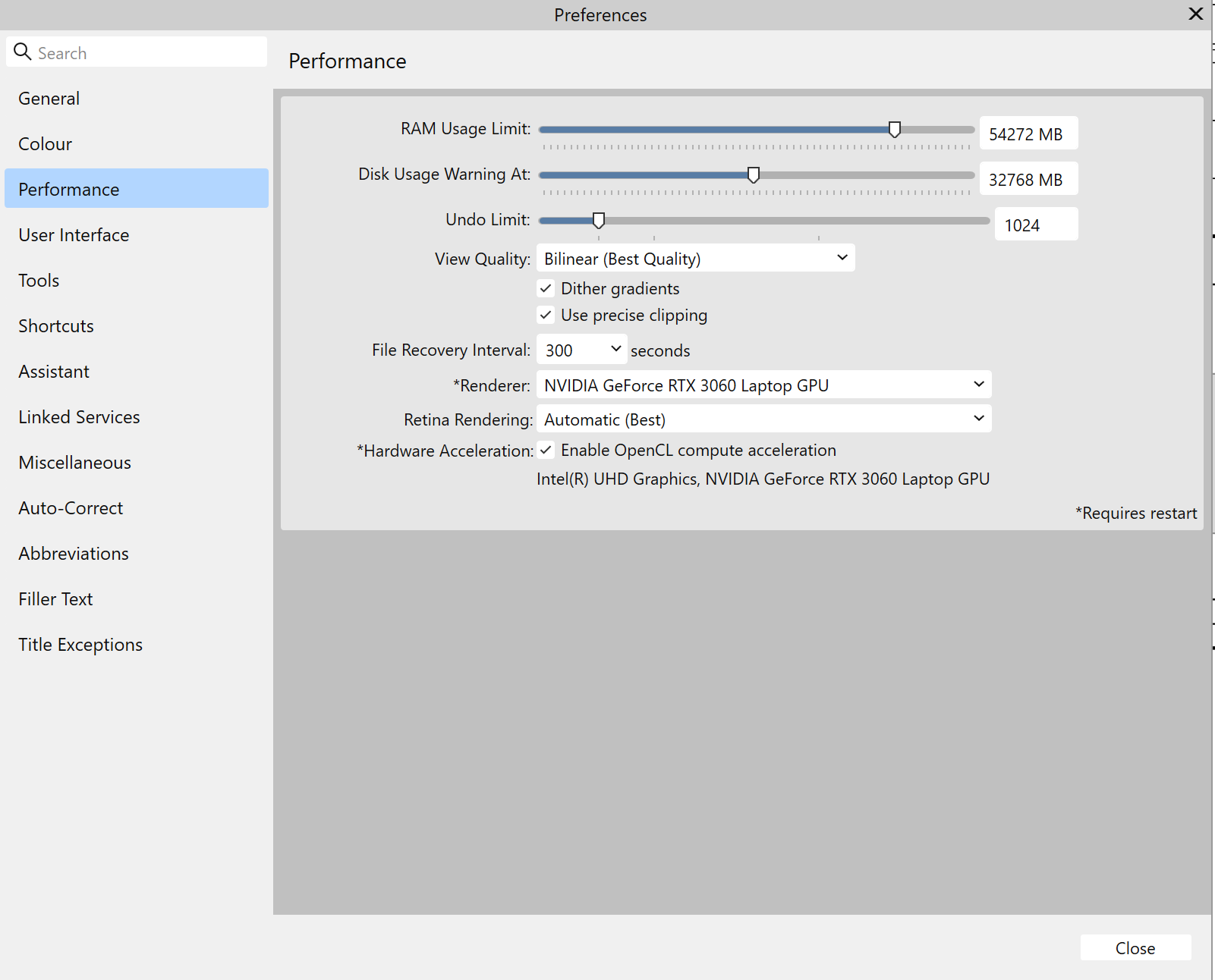Open the Colour preferences section
The image size is (1215, 980).
pyautogui.click(x=46, y=144)
